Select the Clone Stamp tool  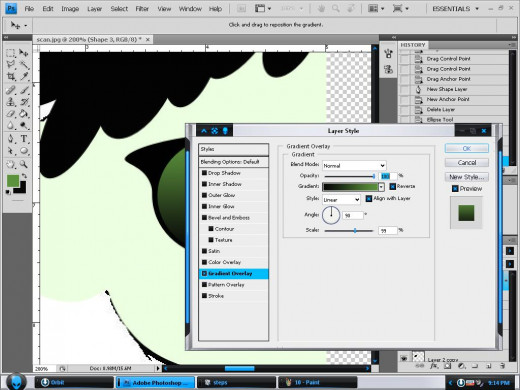pos(11,102)
